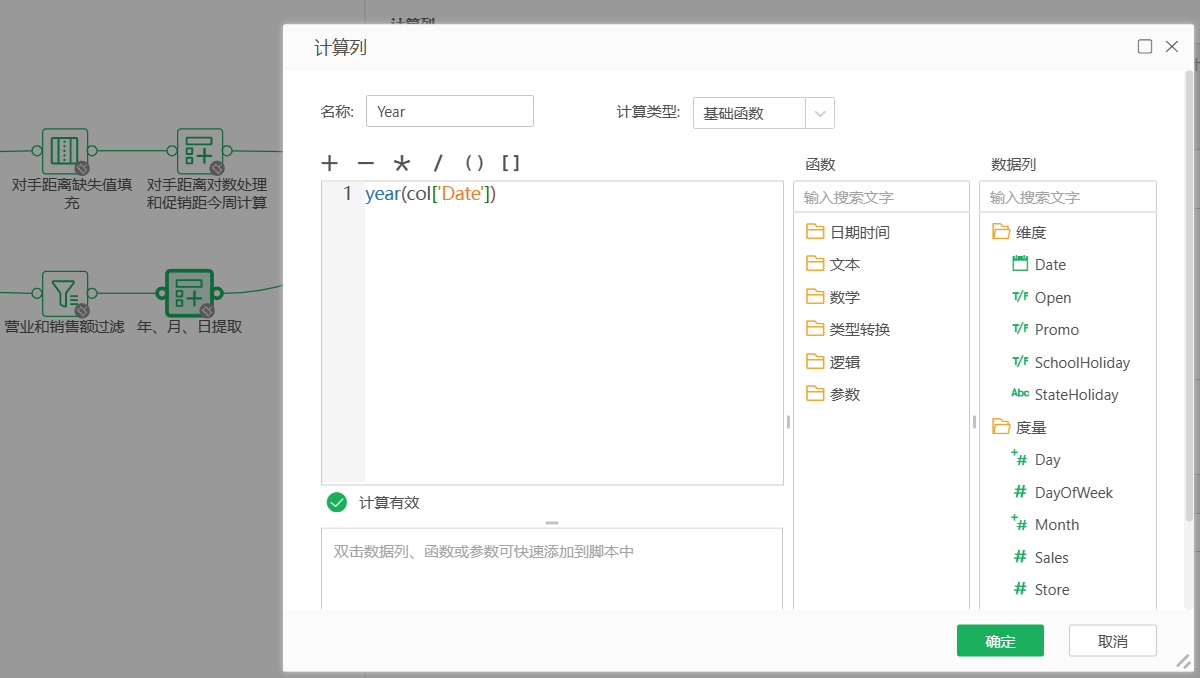The width and height of the screenshot is (1200, 678).
Task: Insert the plus operator into formula
Action: tap(330, 164)
